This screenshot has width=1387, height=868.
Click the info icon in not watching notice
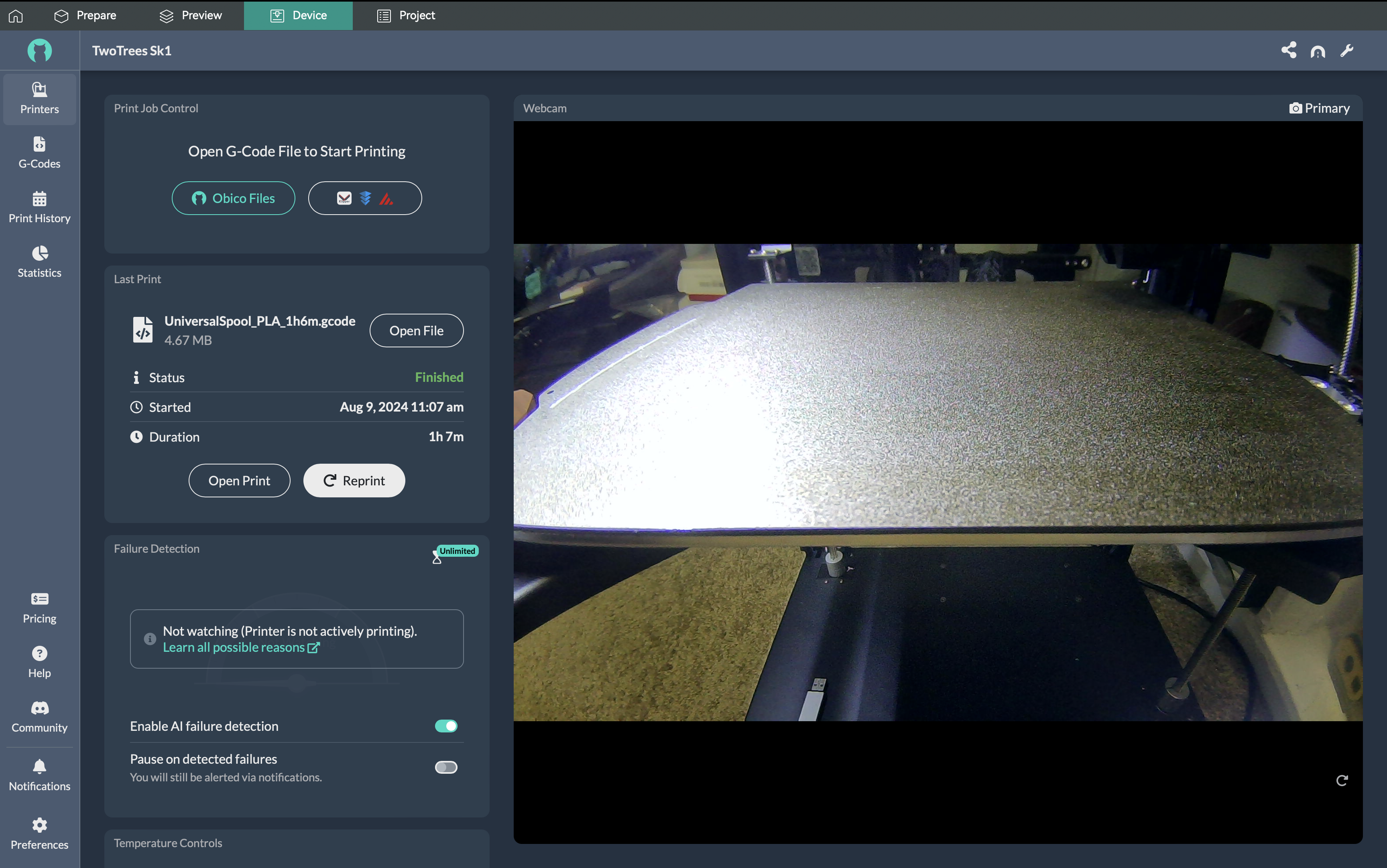pos(150,639)
